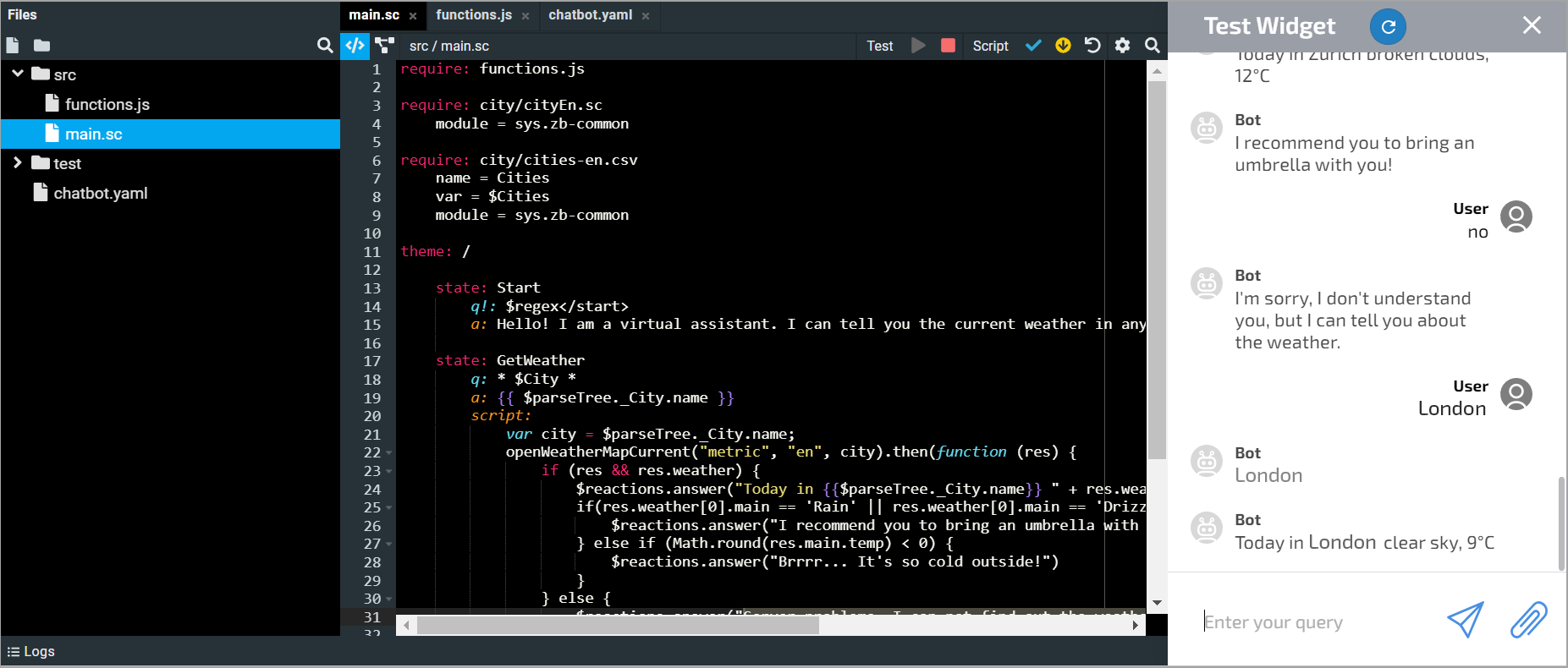This screenshot has height=668, width=1568.
Task: Run the test with play button
Action: 918,46
